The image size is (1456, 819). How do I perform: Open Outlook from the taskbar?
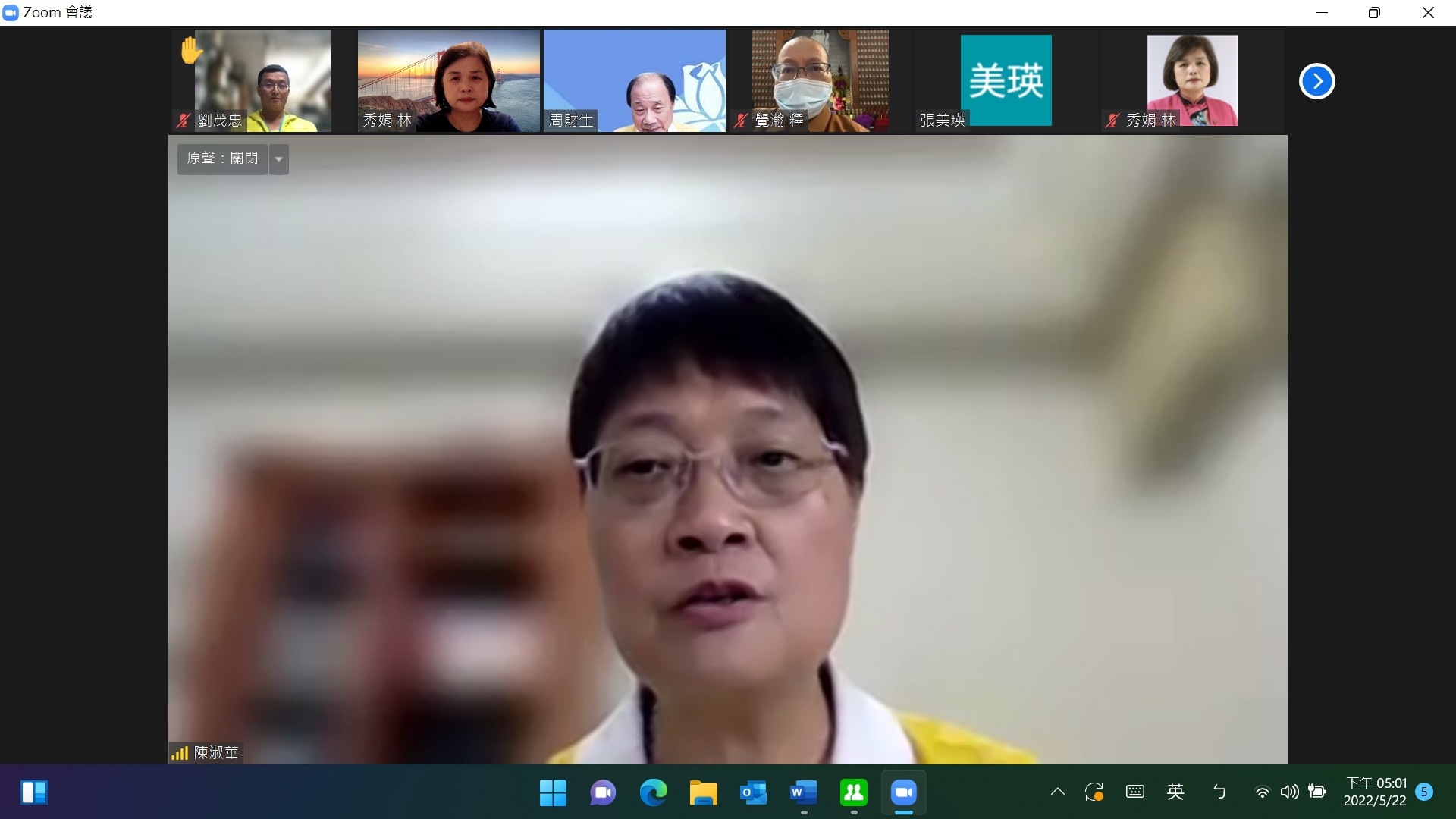pos(753,792)
